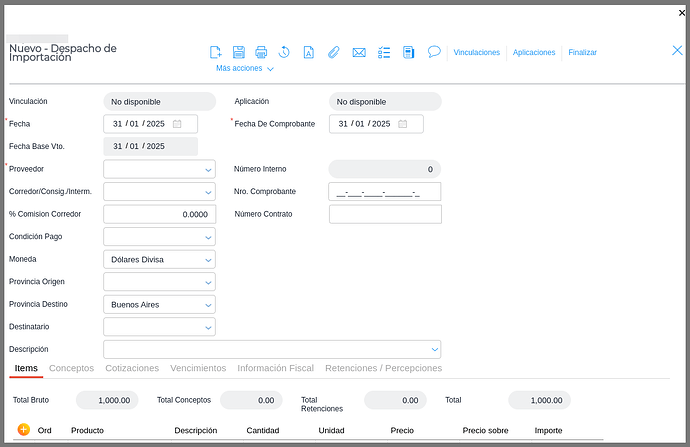Viewport: 690px width, 447px height.
Task: Open the Información Fiscal tab
Action: coord(275,368)
